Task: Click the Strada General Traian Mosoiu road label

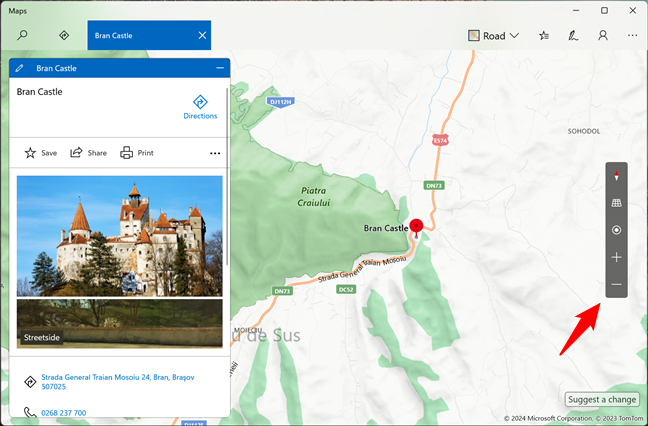Action: click(x=362, y=269)
